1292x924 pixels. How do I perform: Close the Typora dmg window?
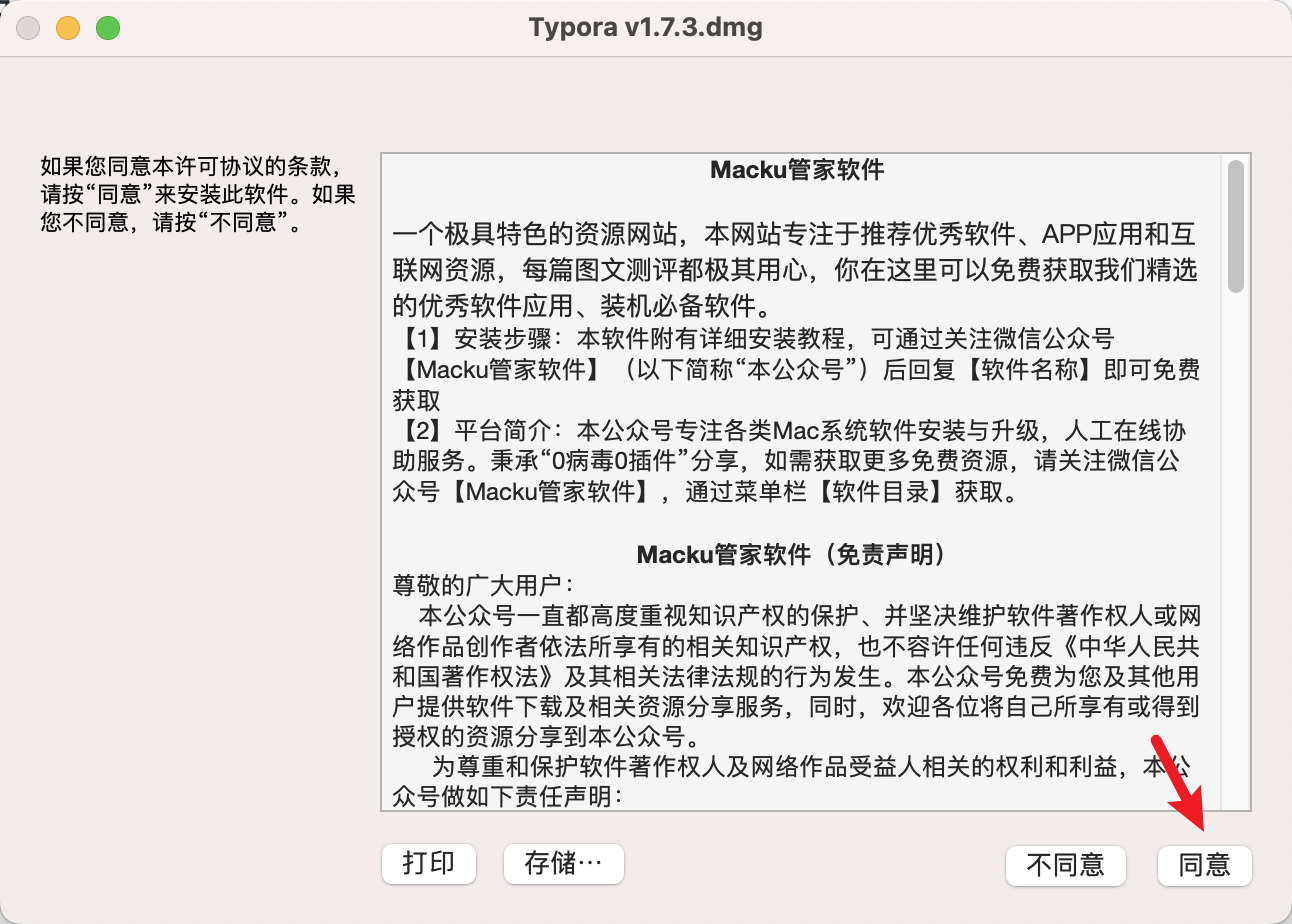pos(28,28)
